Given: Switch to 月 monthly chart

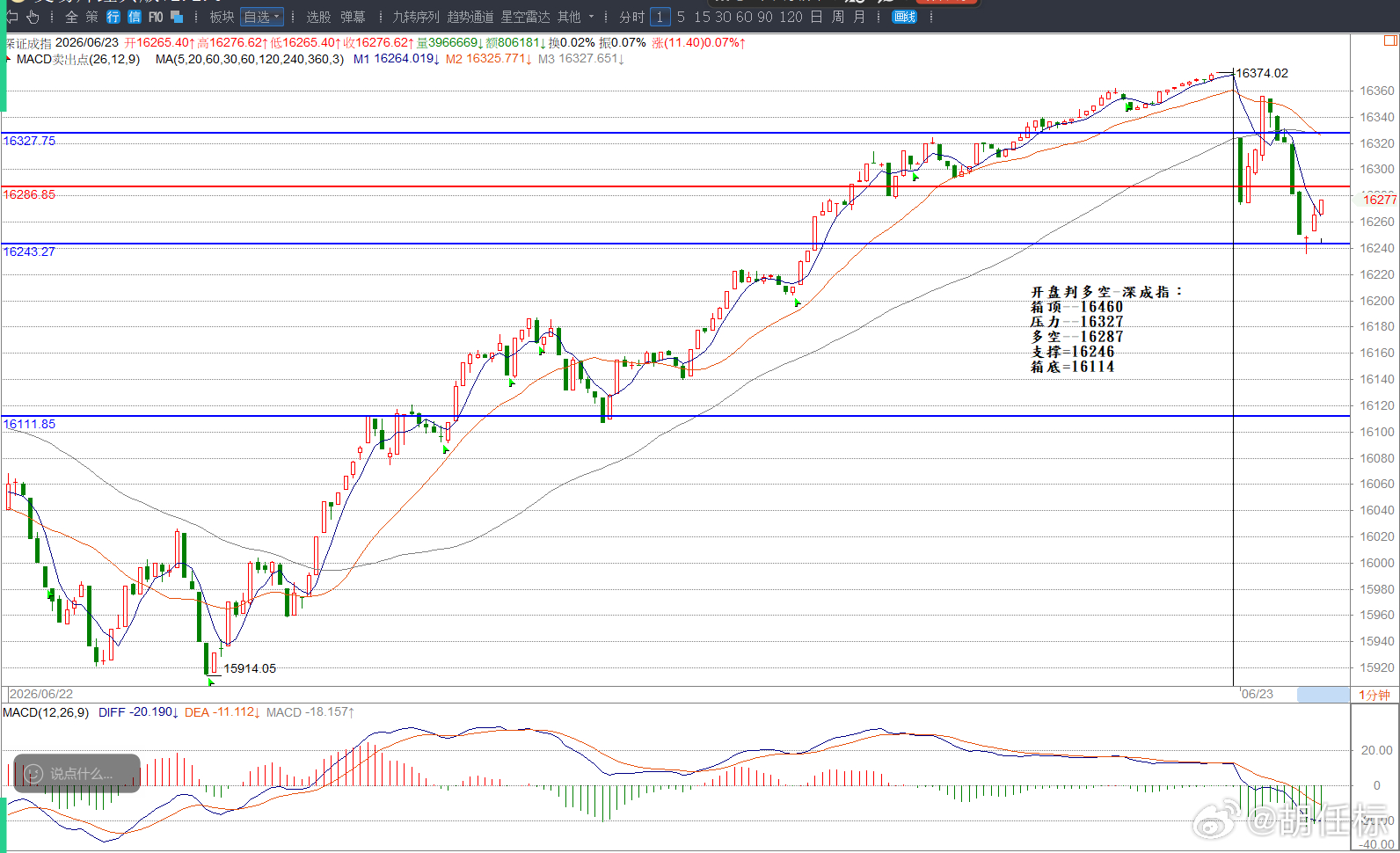Looking at the screenshot, I should 859,17.
